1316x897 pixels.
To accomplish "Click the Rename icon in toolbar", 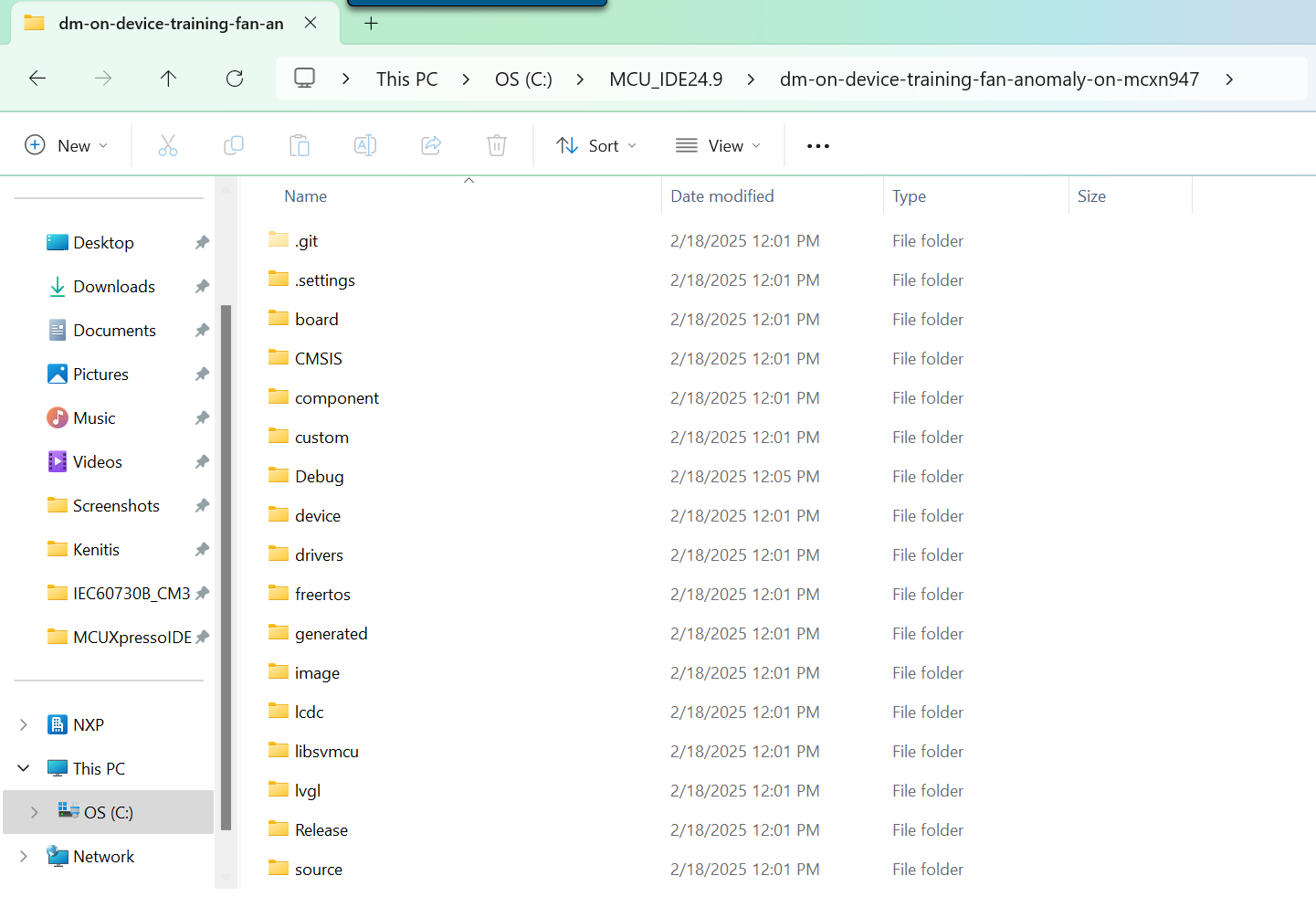I will point(365,145).
